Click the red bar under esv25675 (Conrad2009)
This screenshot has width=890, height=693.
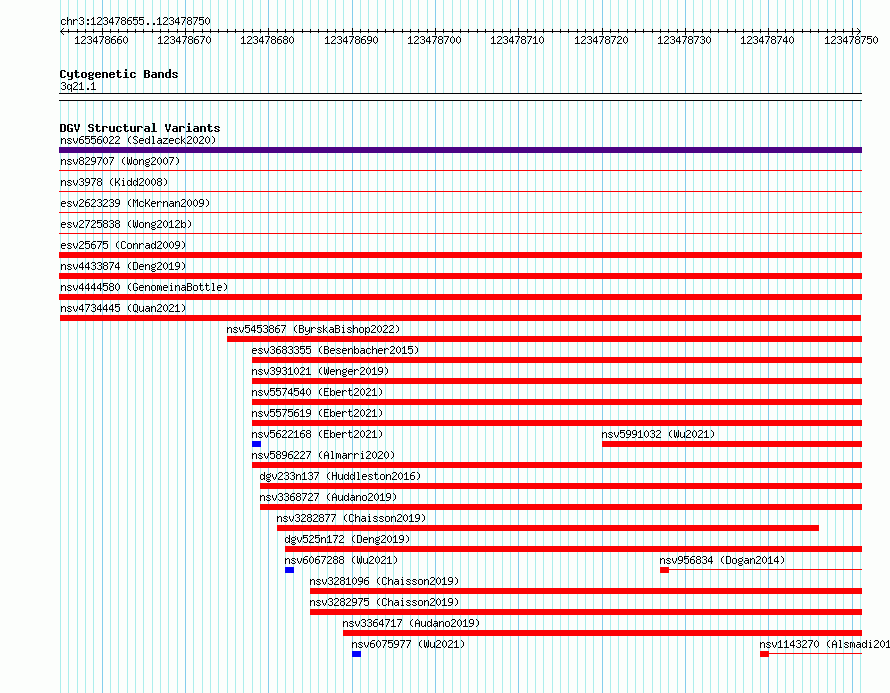point(460,255)
